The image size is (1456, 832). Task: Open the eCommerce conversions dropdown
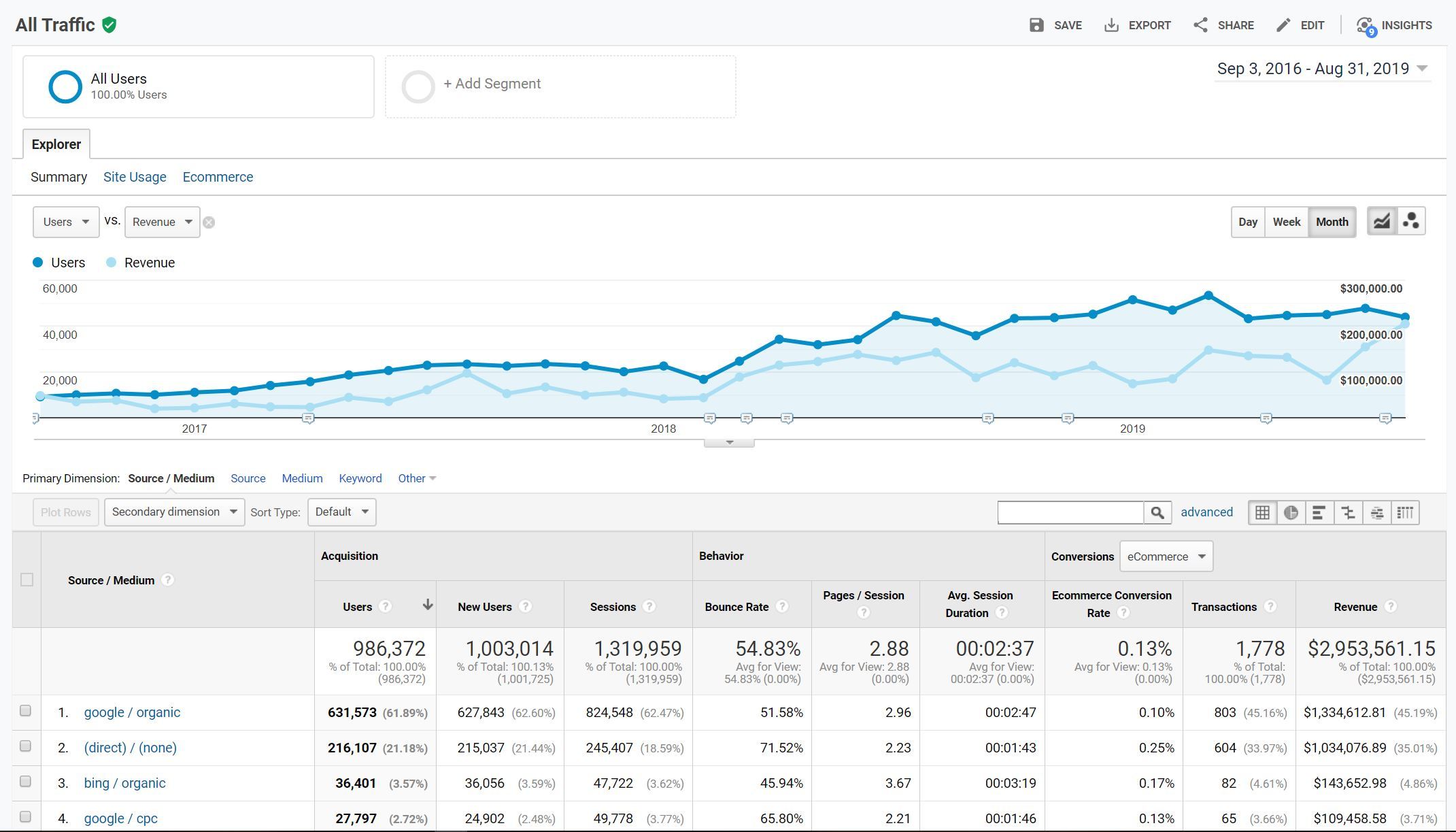tap(1166, 556)
